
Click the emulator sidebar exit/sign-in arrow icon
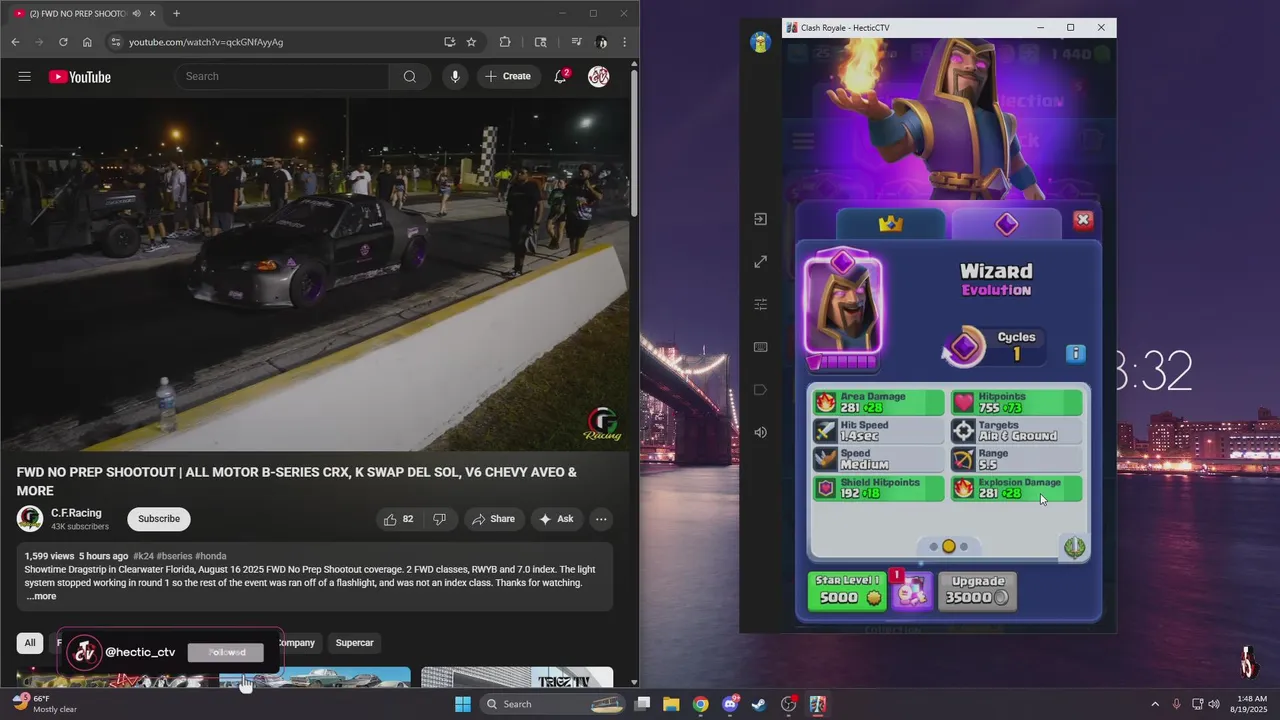[761, 219]
